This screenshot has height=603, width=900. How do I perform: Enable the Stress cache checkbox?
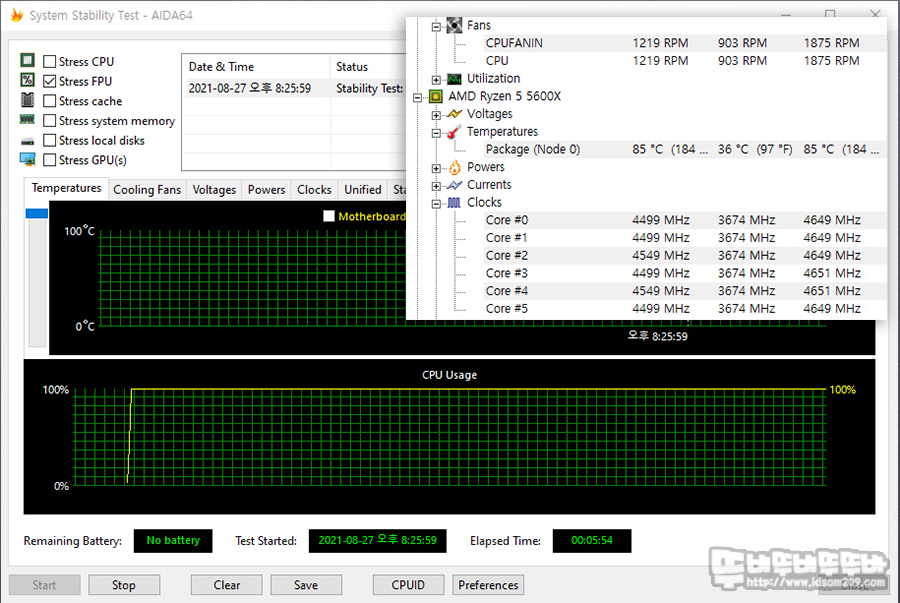point(50,101)
